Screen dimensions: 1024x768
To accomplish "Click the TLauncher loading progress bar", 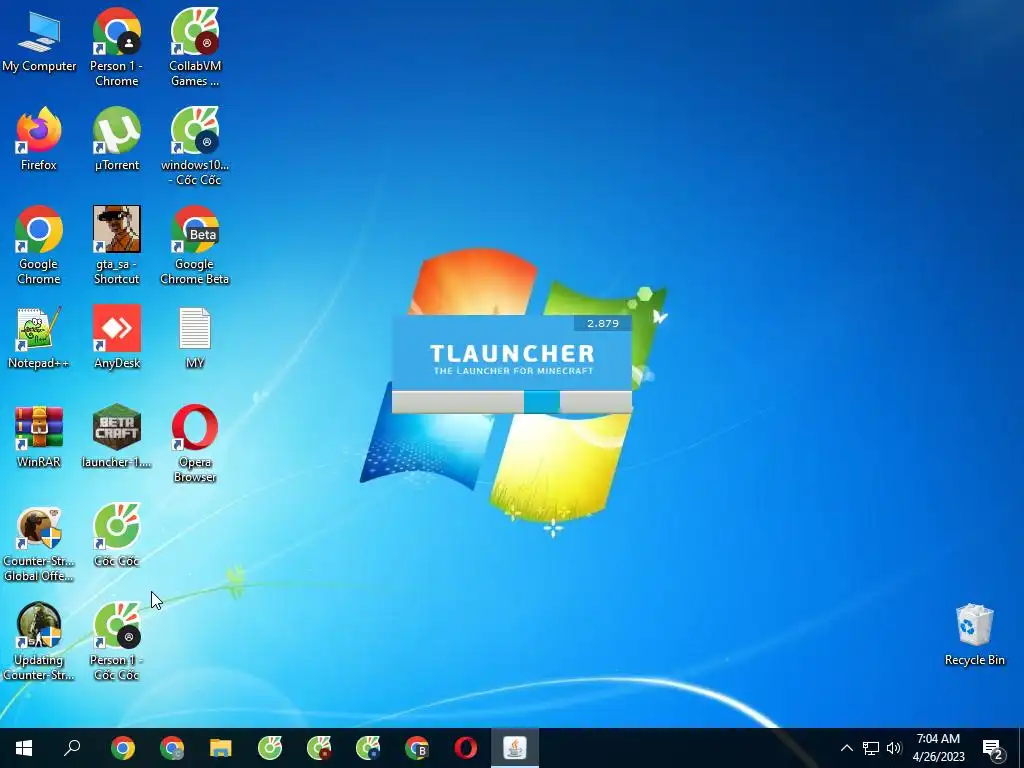I will point(512,402).
